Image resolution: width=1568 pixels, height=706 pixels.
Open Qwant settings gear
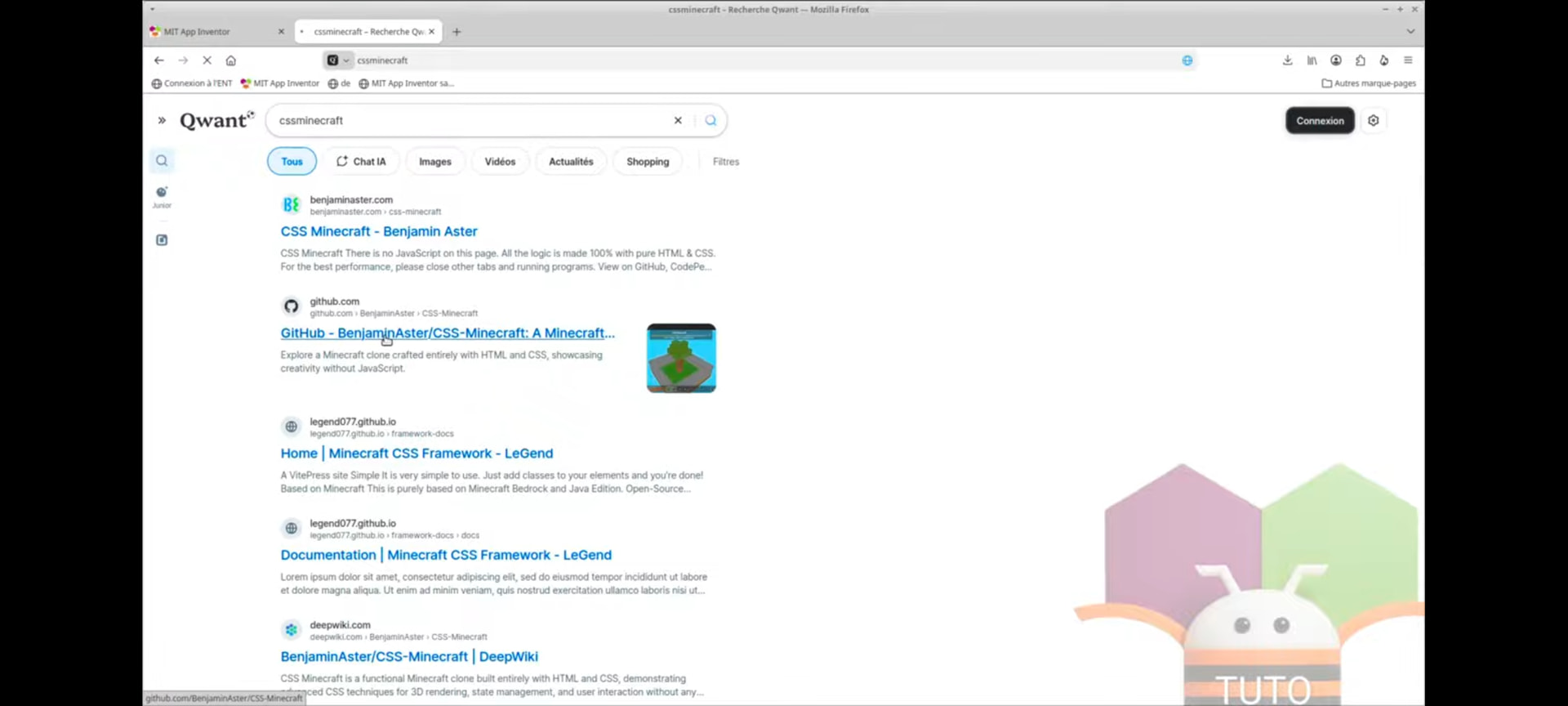pyautogui.click(x=1374, y=121)
